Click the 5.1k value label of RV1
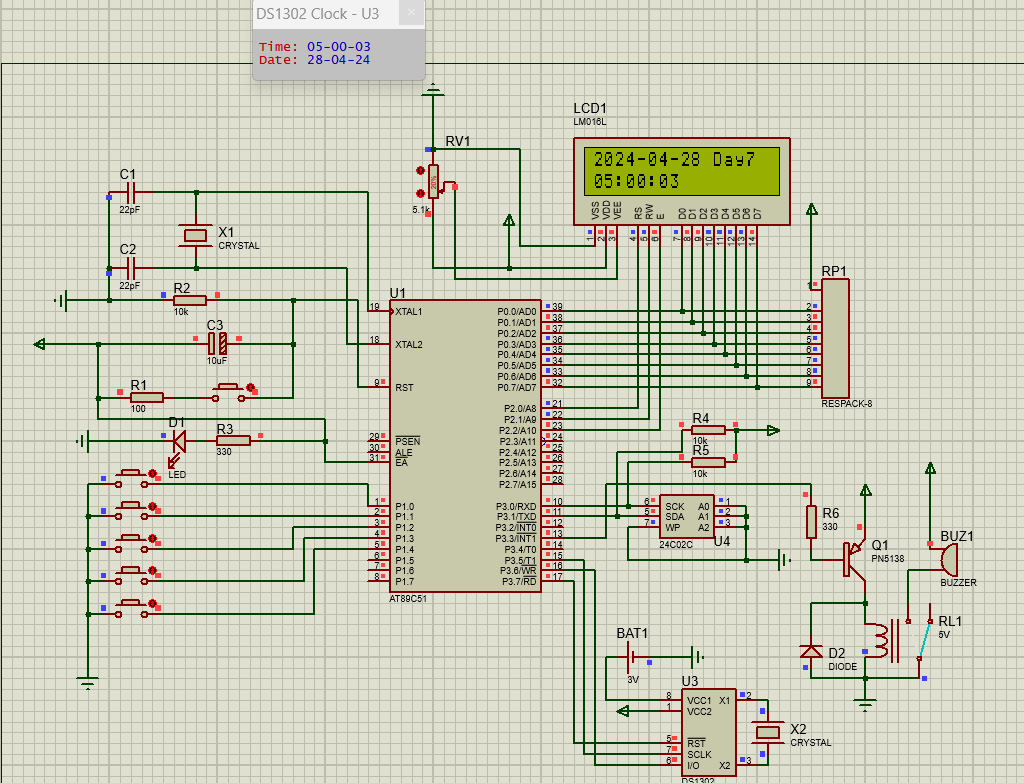The image size is (1024, 783). coord(421,210)
